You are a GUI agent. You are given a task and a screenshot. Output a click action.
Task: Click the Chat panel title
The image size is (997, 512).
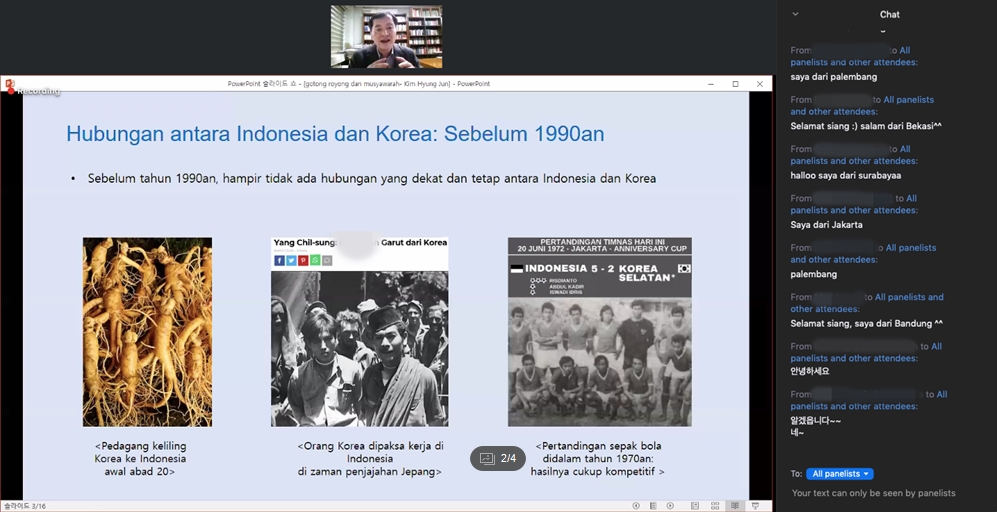(889, 14)
